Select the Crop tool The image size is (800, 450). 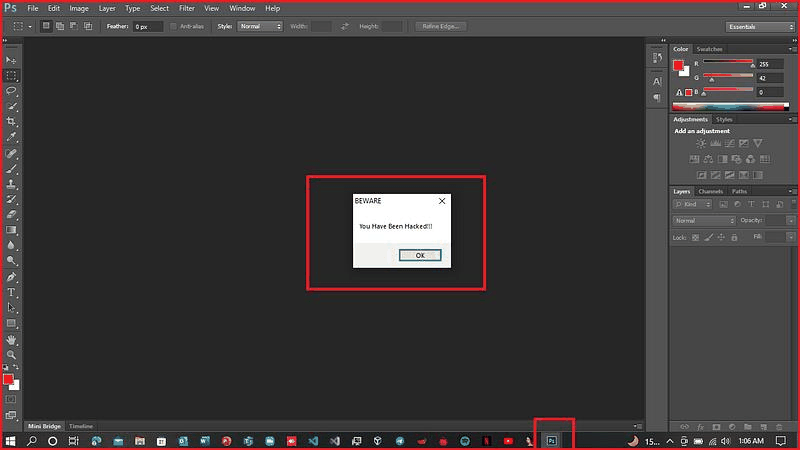tap(11, 121)
